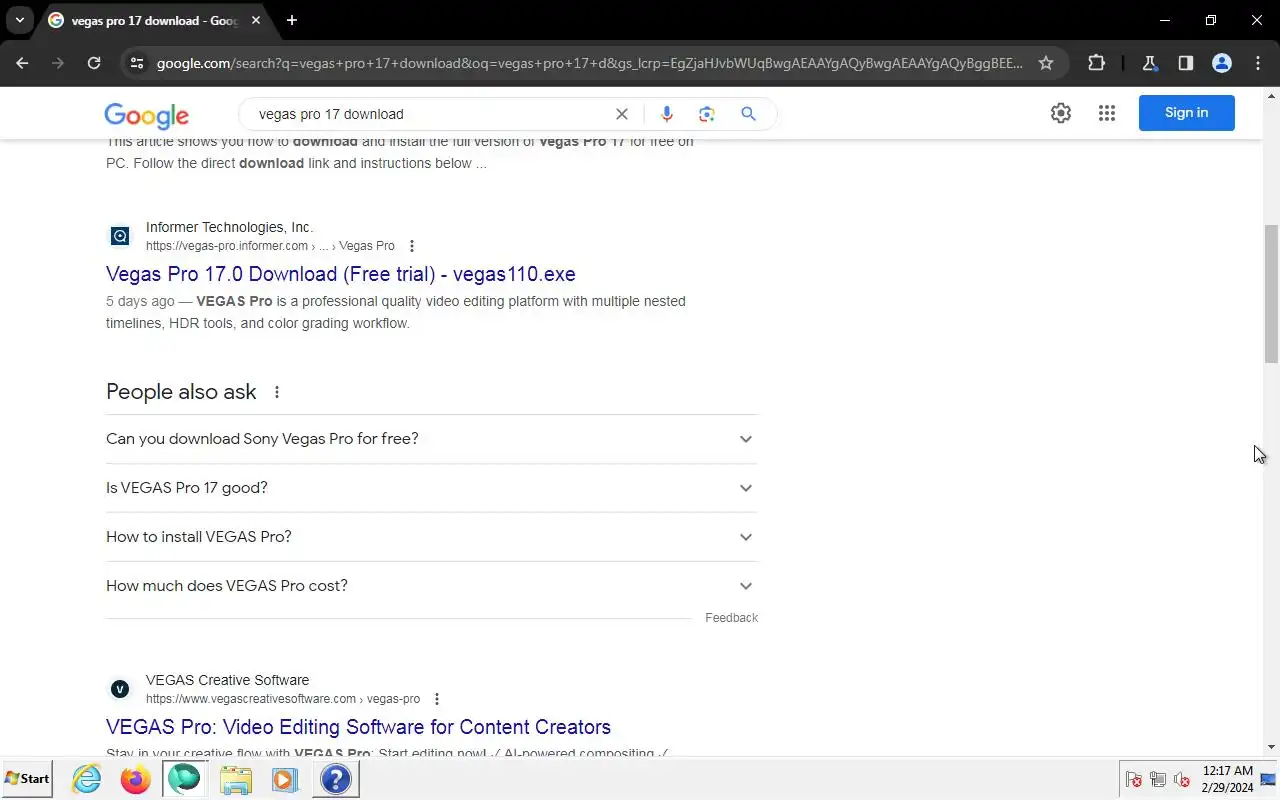Expand 'How to install VEGAS Pro?' question
Screen dimensions: 1280x800
[431, 537]
